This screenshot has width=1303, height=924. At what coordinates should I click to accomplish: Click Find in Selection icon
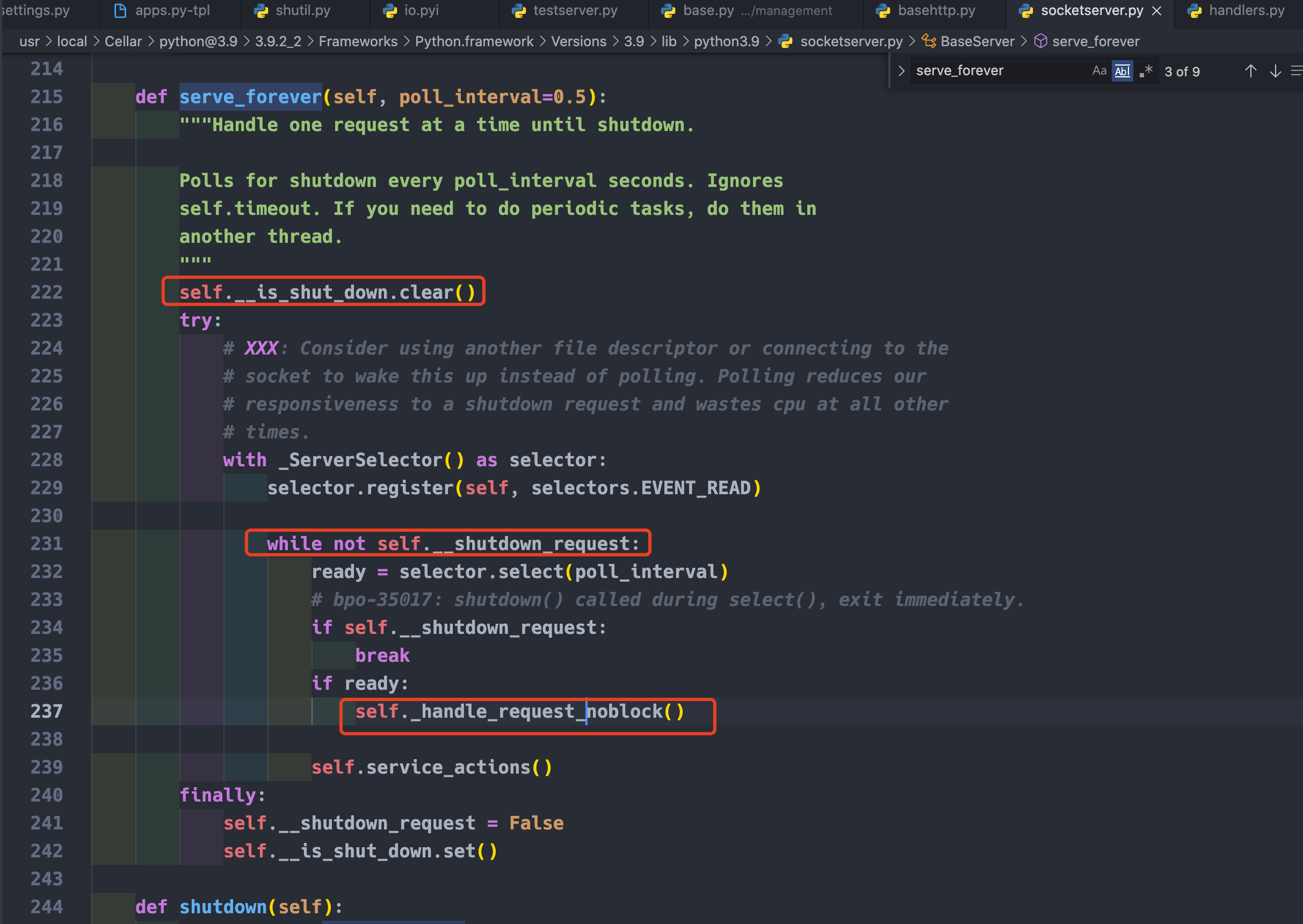[x=1296, y=71]
